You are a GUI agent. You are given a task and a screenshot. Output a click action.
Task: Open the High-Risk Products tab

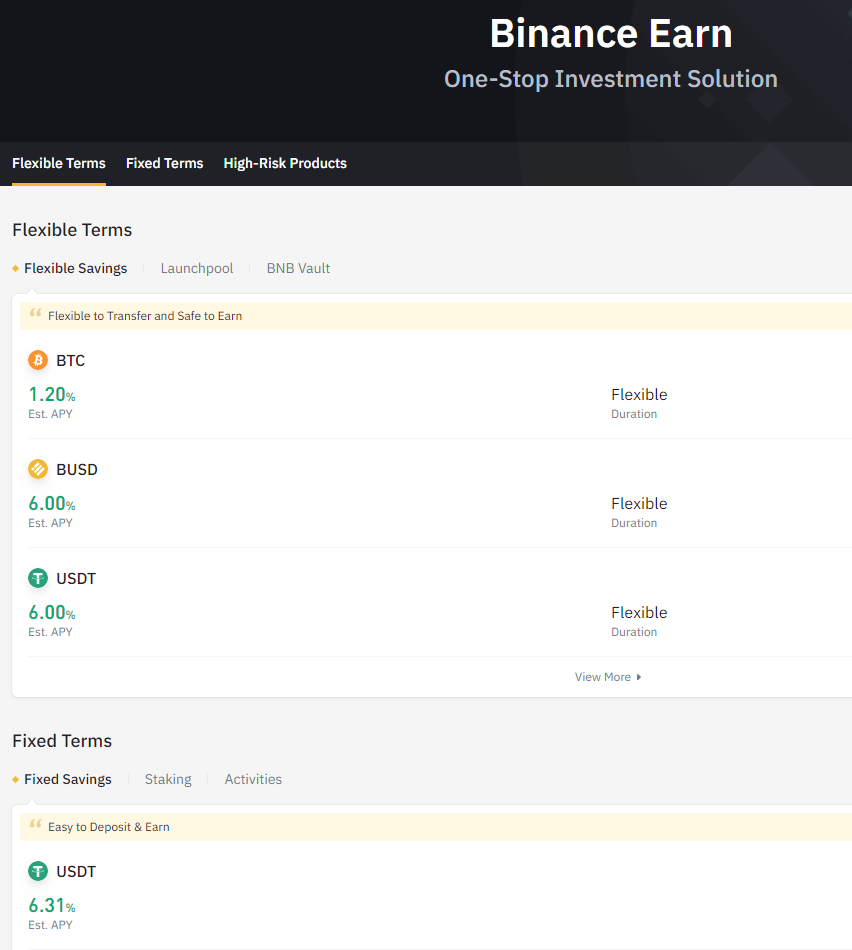pyautogui.click(x=285, y=163)
